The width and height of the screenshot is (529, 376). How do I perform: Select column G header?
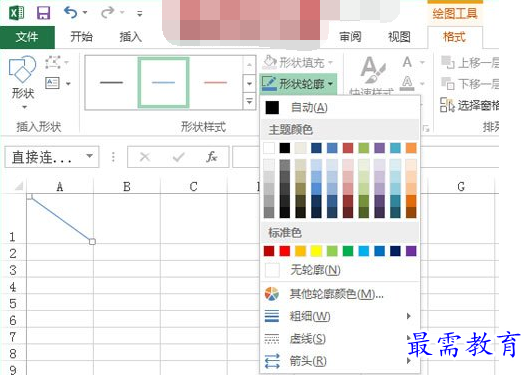tap(461, 187)
